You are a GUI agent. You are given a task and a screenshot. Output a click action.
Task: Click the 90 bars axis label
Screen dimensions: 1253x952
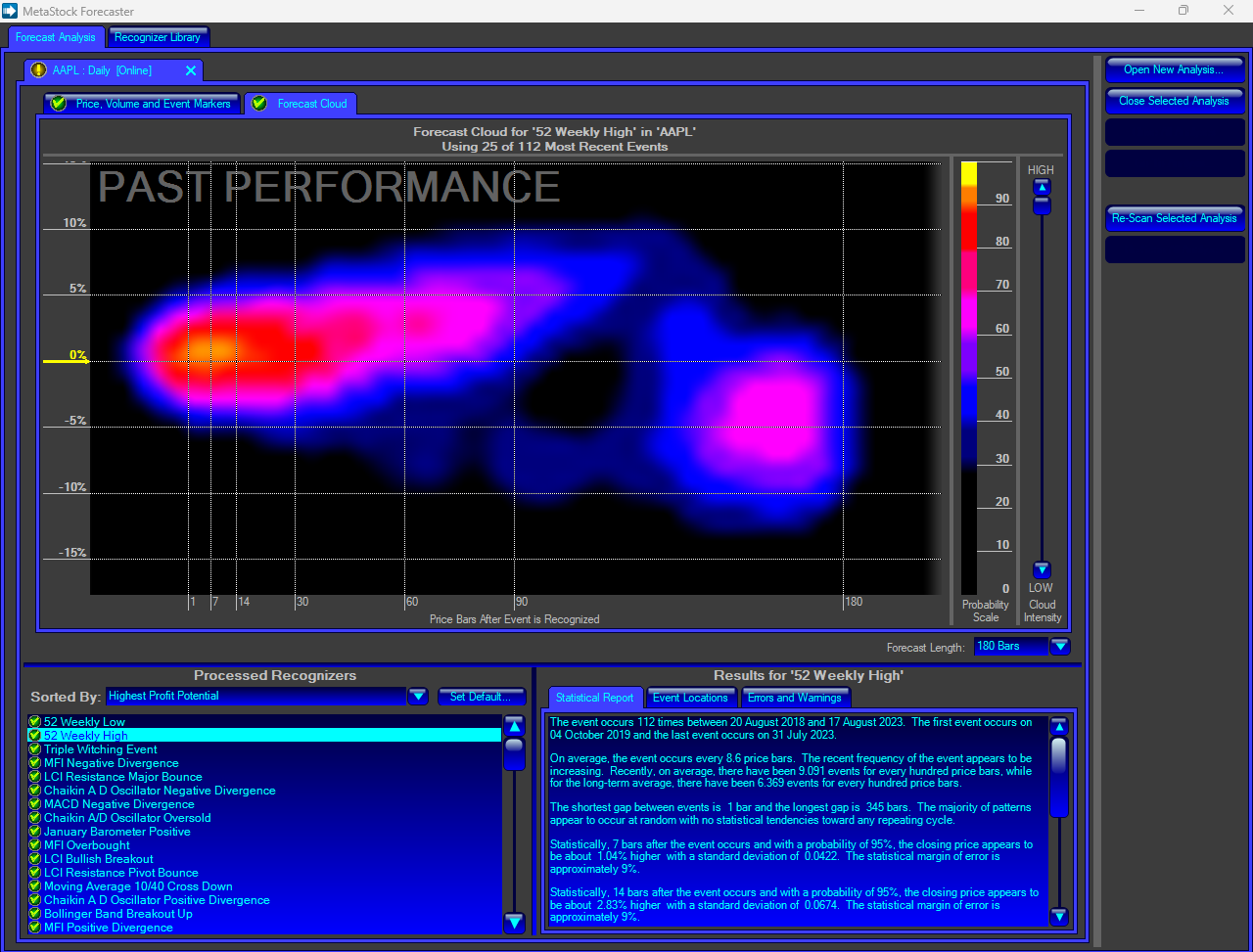522,602
